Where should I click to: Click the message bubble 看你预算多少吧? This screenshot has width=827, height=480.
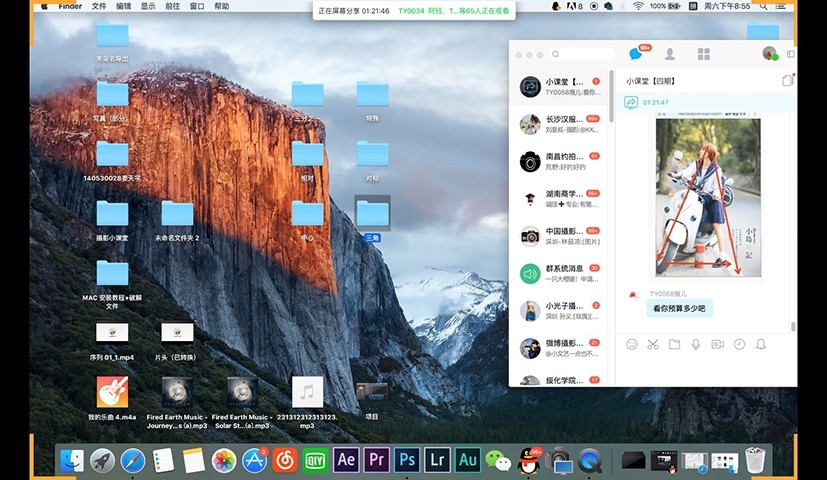pyautogui.click(x=679, y=309)
